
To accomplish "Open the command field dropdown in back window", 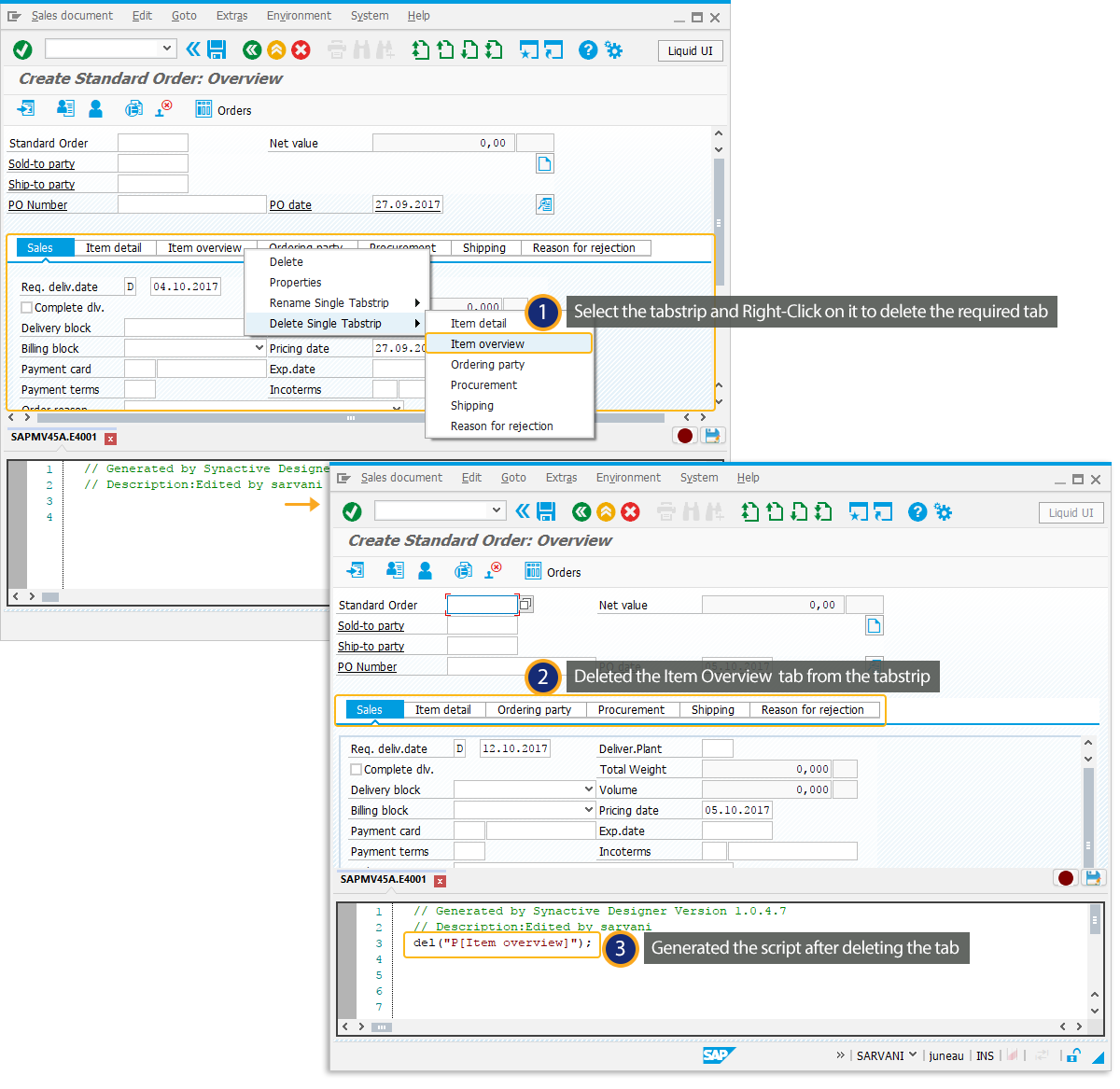I will click(167, 49).
